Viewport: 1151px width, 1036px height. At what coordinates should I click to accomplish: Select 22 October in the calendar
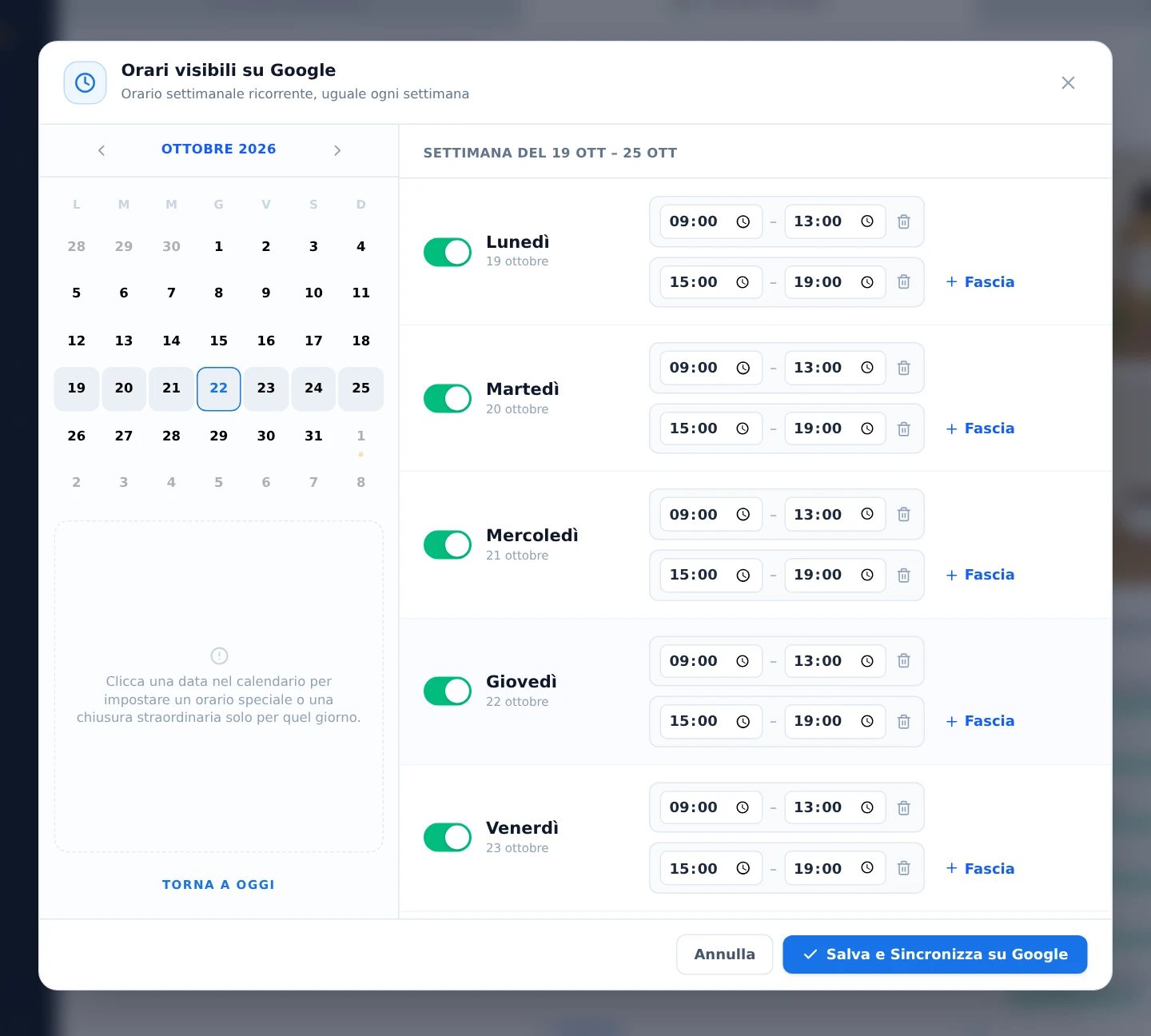click(219, 388)
